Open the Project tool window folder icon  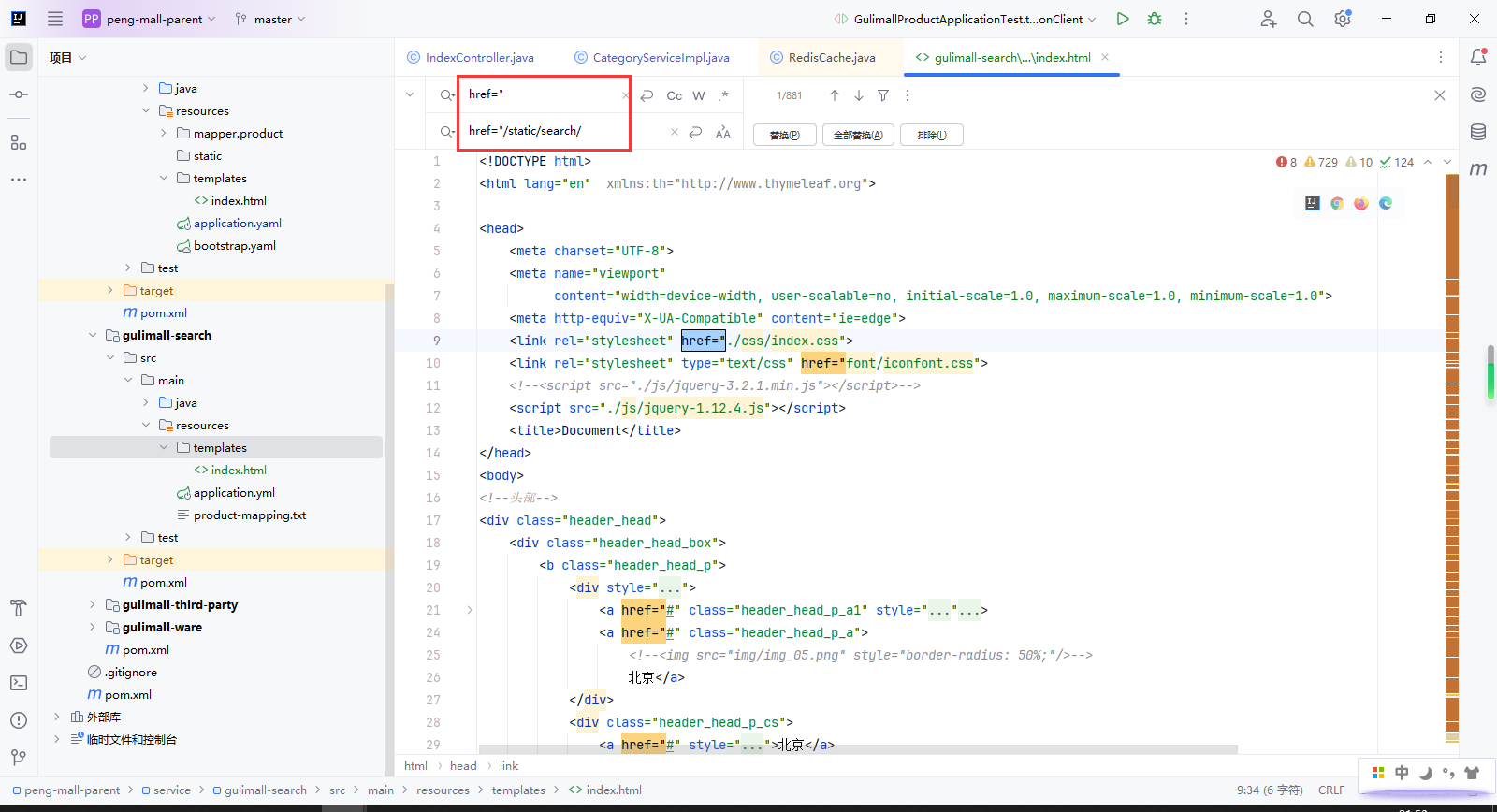coord(19,57)
